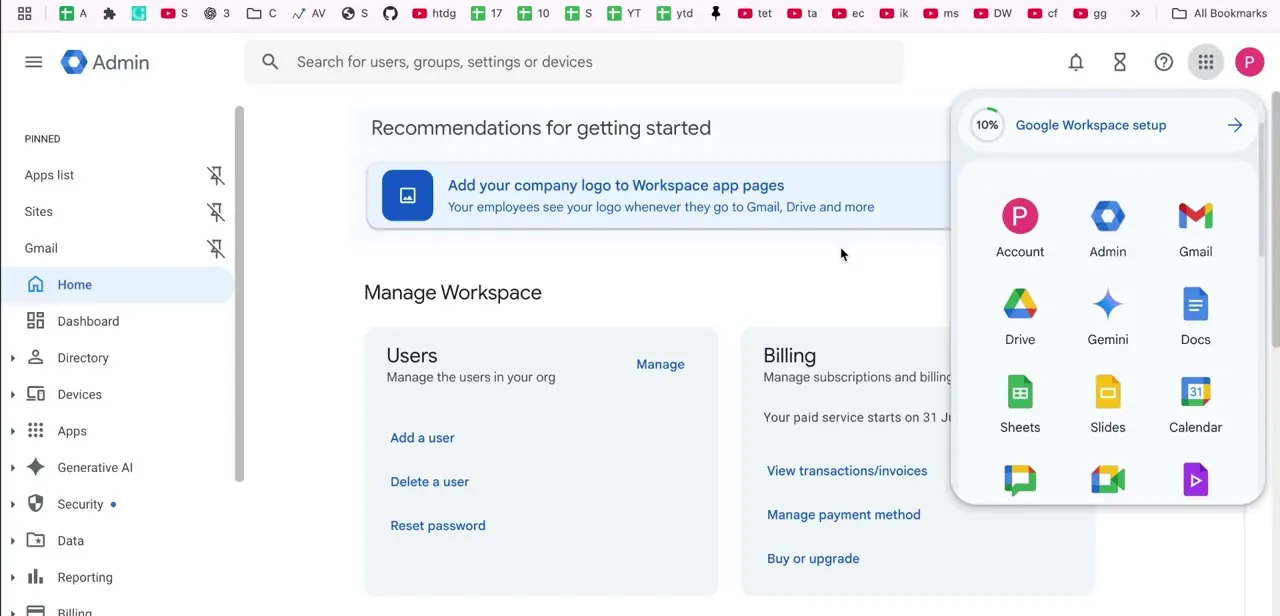Open the main hamburger menu
This screenshot has height=616, width=1280.
click(x=33, y=62)
